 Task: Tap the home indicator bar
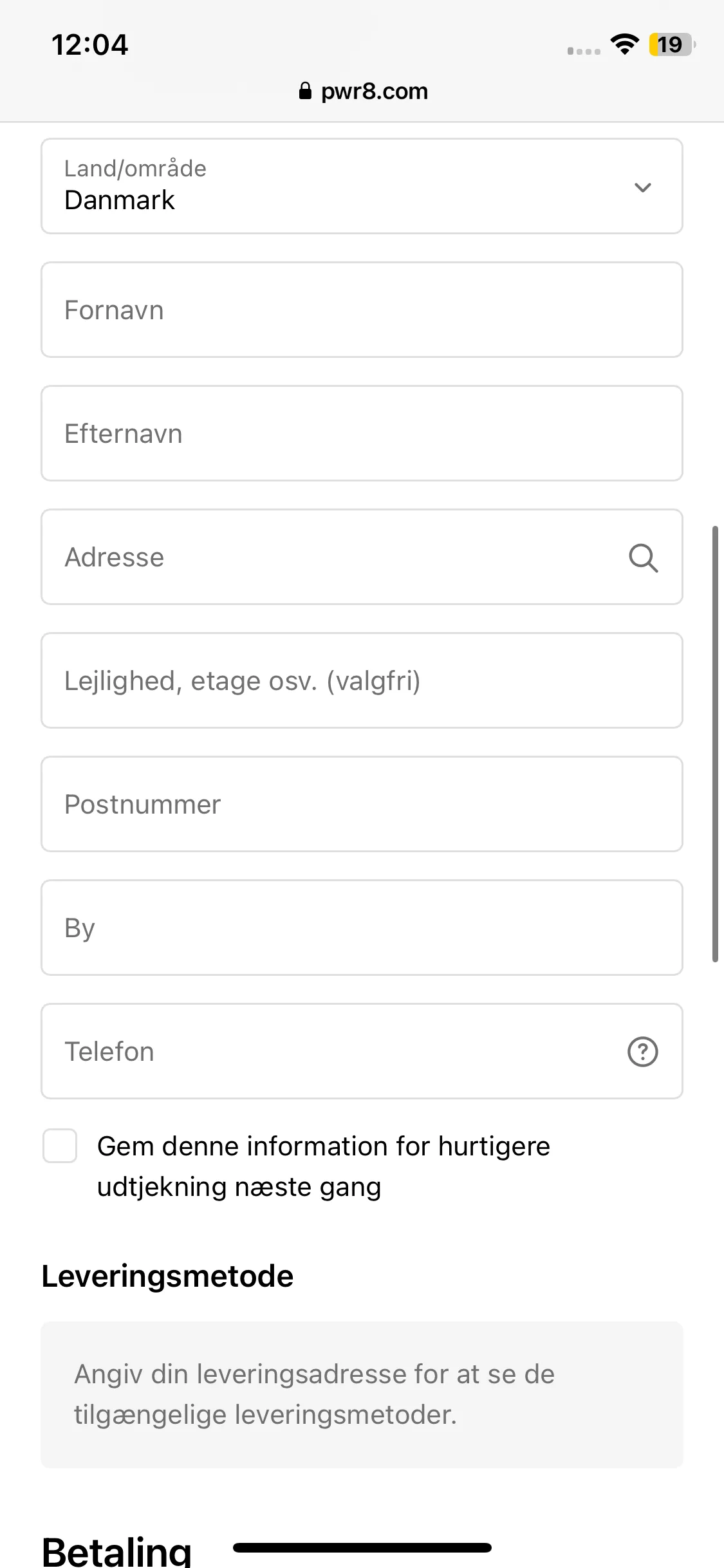(362, 1547)
